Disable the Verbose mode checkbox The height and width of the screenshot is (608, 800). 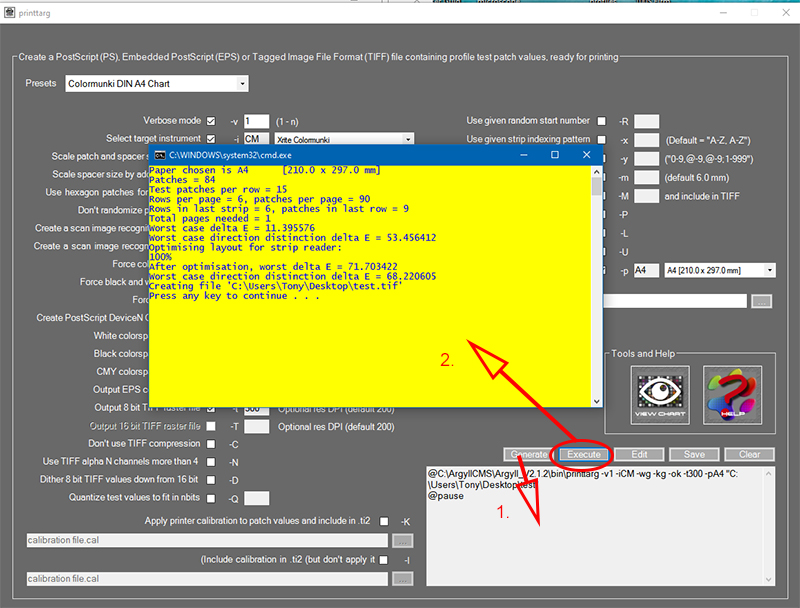click(211, 121)
